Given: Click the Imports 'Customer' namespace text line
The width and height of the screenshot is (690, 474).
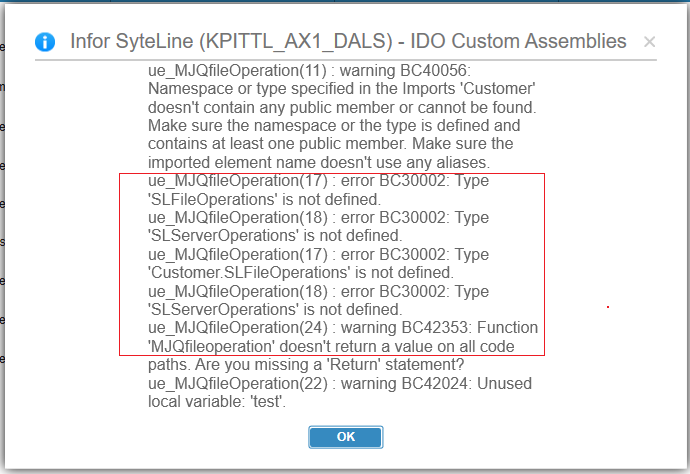Looking at the screenshot, I should pos(341,88).
